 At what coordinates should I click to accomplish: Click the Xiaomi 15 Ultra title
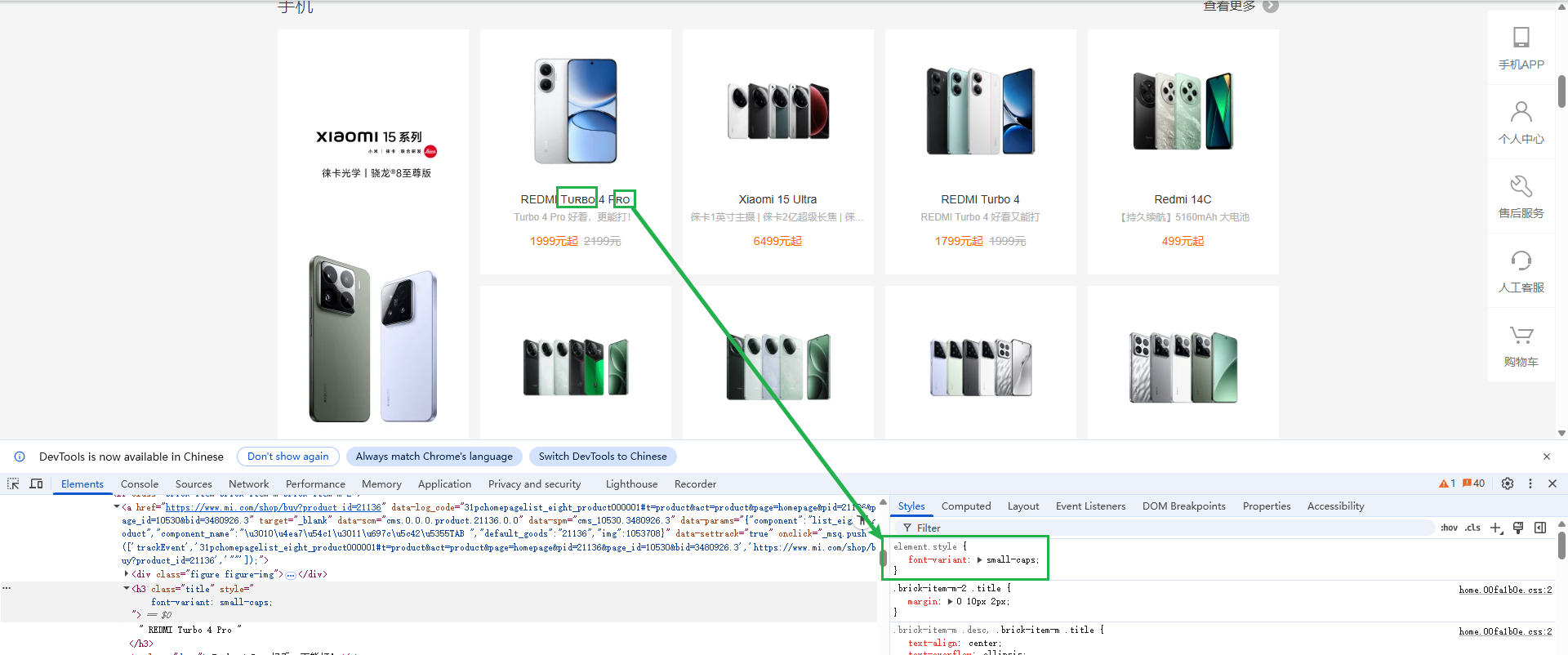click(777, 199)
